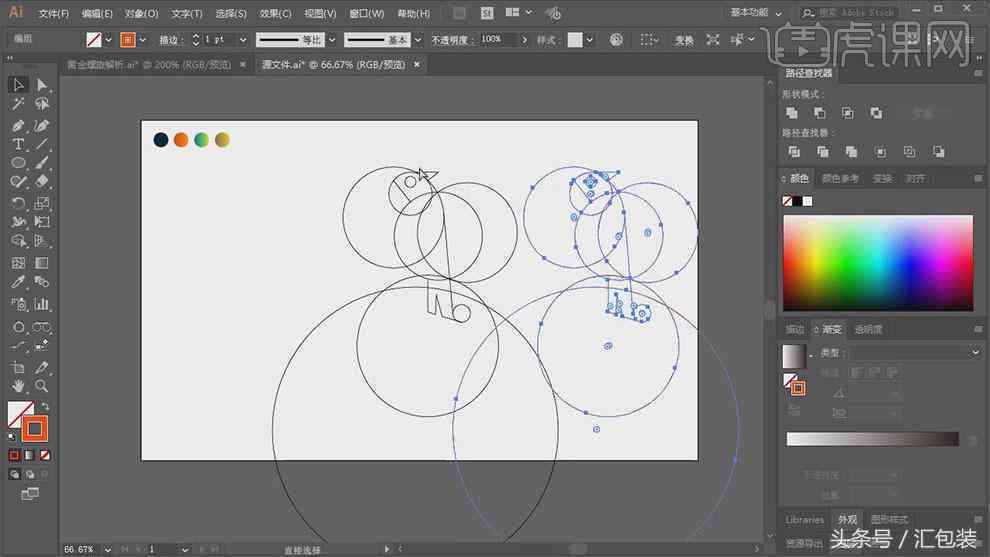The height and width of the screenshot is (557, 990).
Task: Open 基本功能 workspace switcher
Action: click(x=756, y=13)
